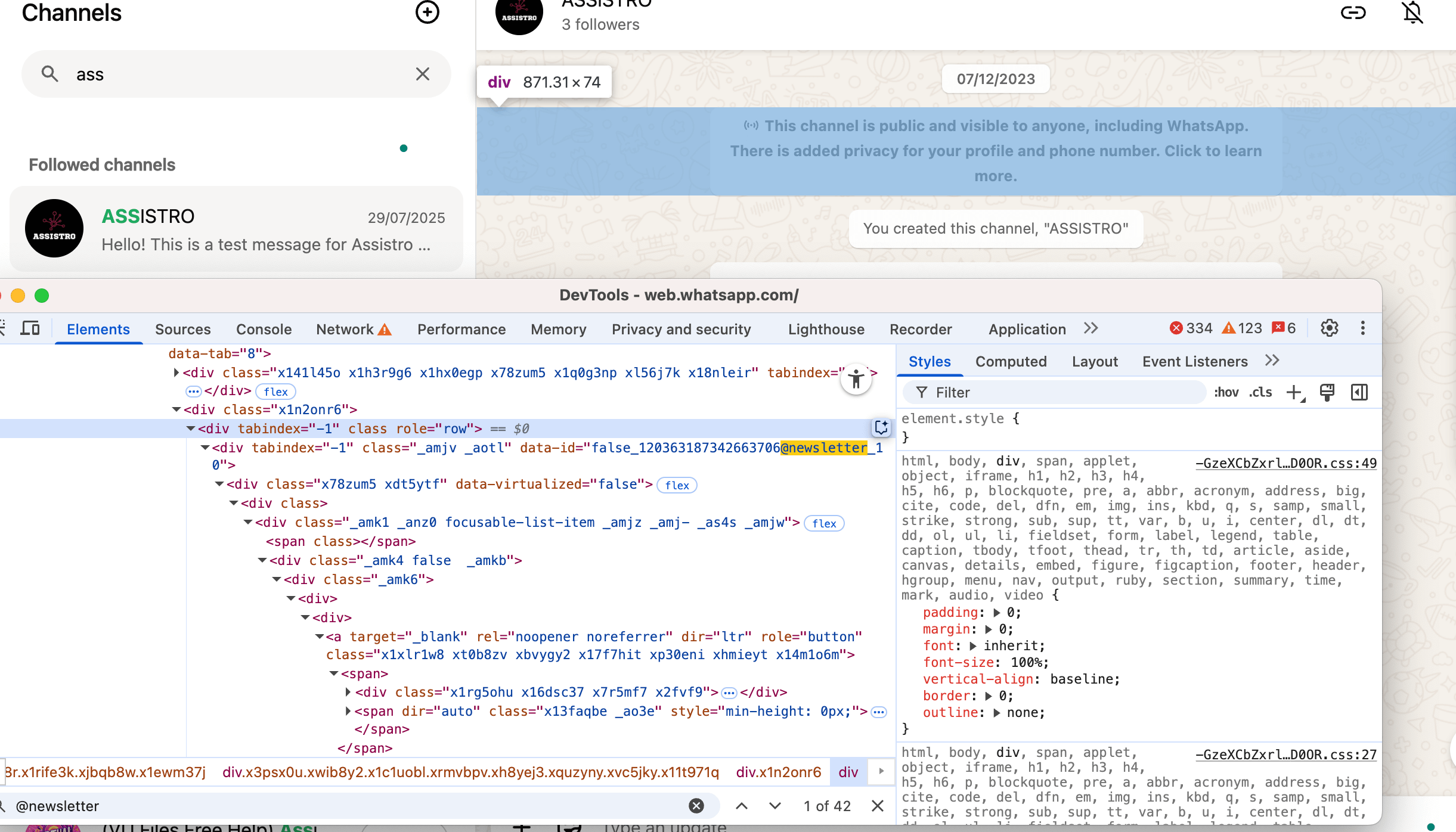Click the 334 errors counter
The width and height of the screenshot is (1456, 832).
click(x=1191, y=328)
